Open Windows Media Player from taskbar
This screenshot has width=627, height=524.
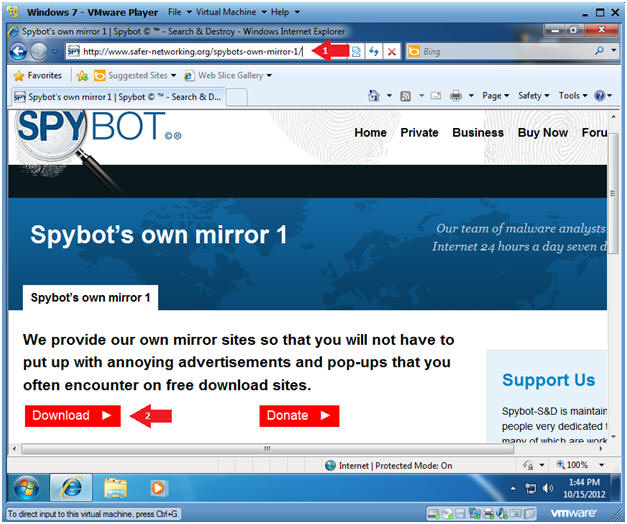(158, 488)
